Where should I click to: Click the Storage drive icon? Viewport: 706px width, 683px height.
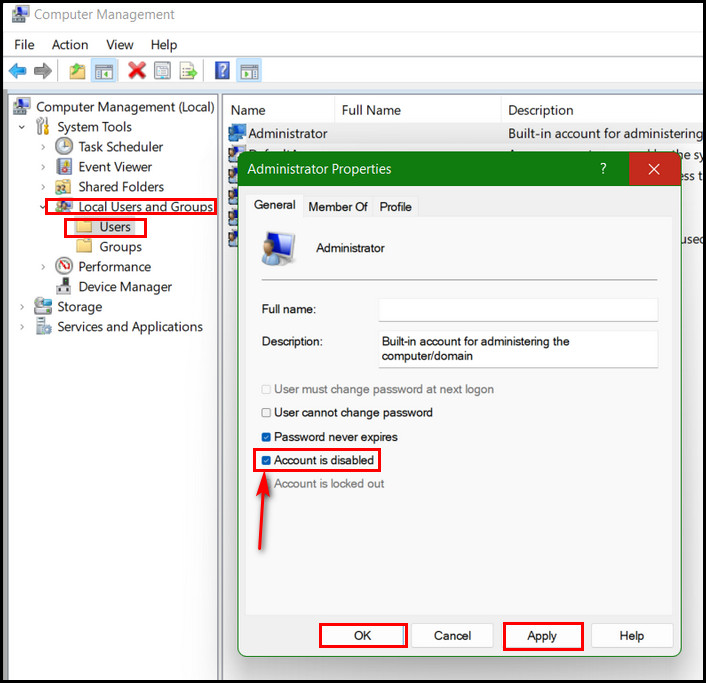click(43, 306)
